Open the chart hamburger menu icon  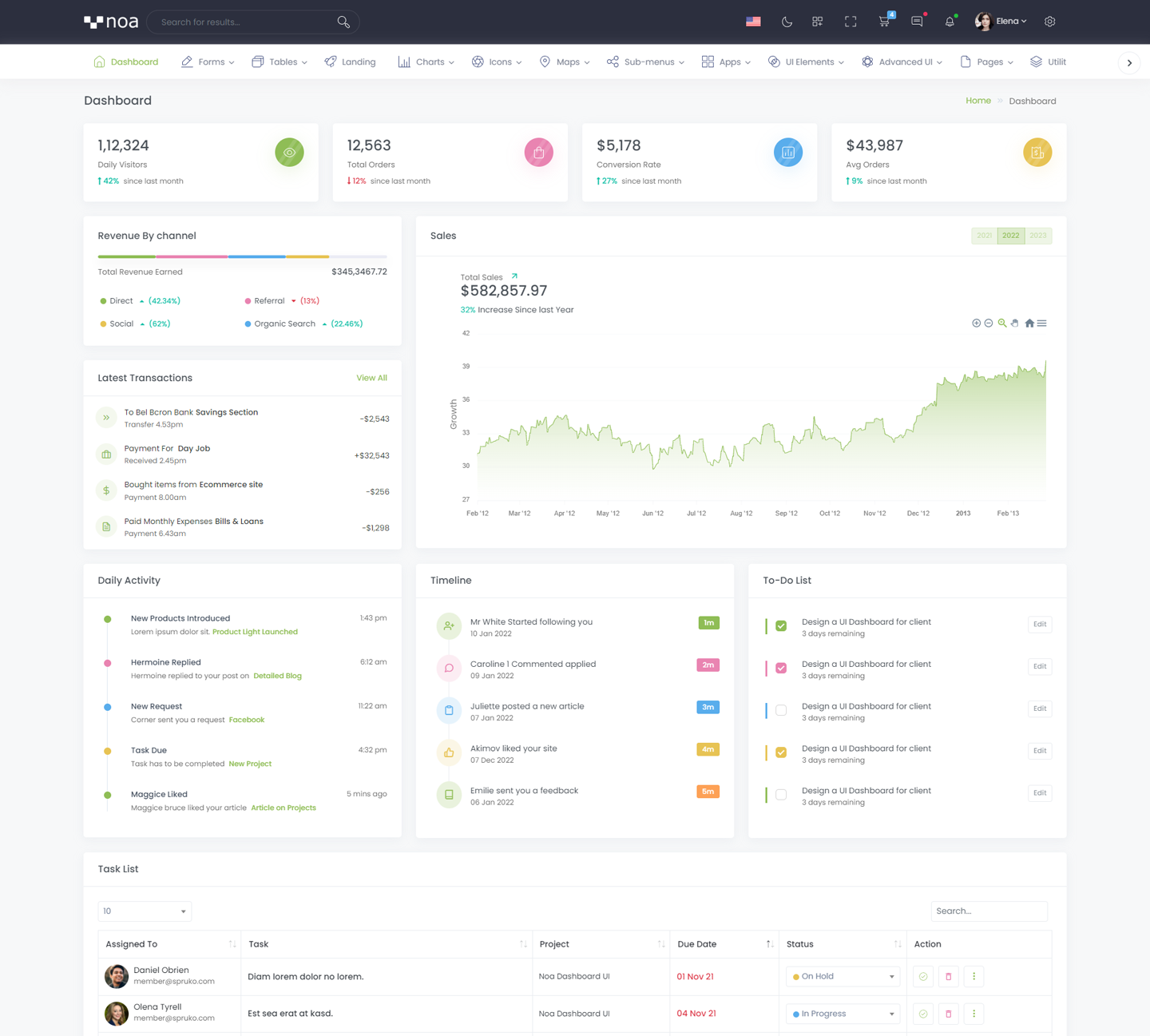pos(1042,324)
